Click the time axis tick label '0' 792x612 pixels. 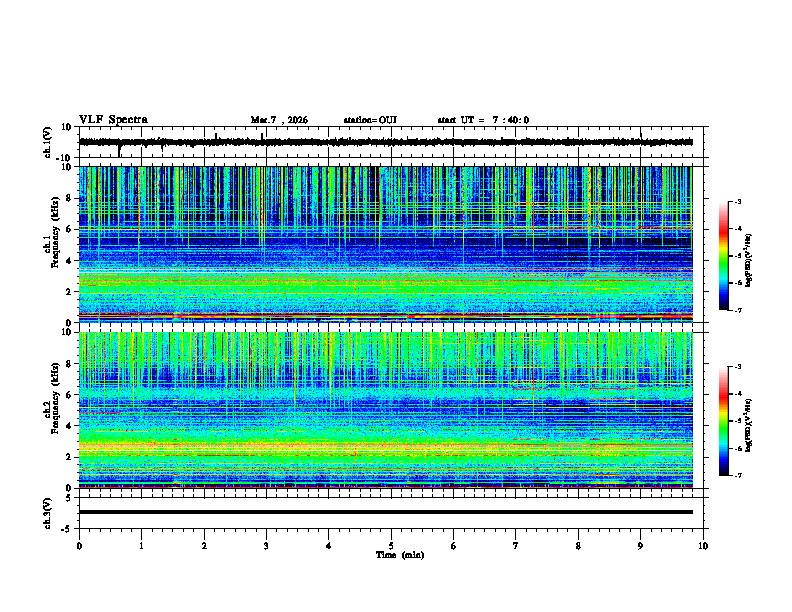coord(79,546)
